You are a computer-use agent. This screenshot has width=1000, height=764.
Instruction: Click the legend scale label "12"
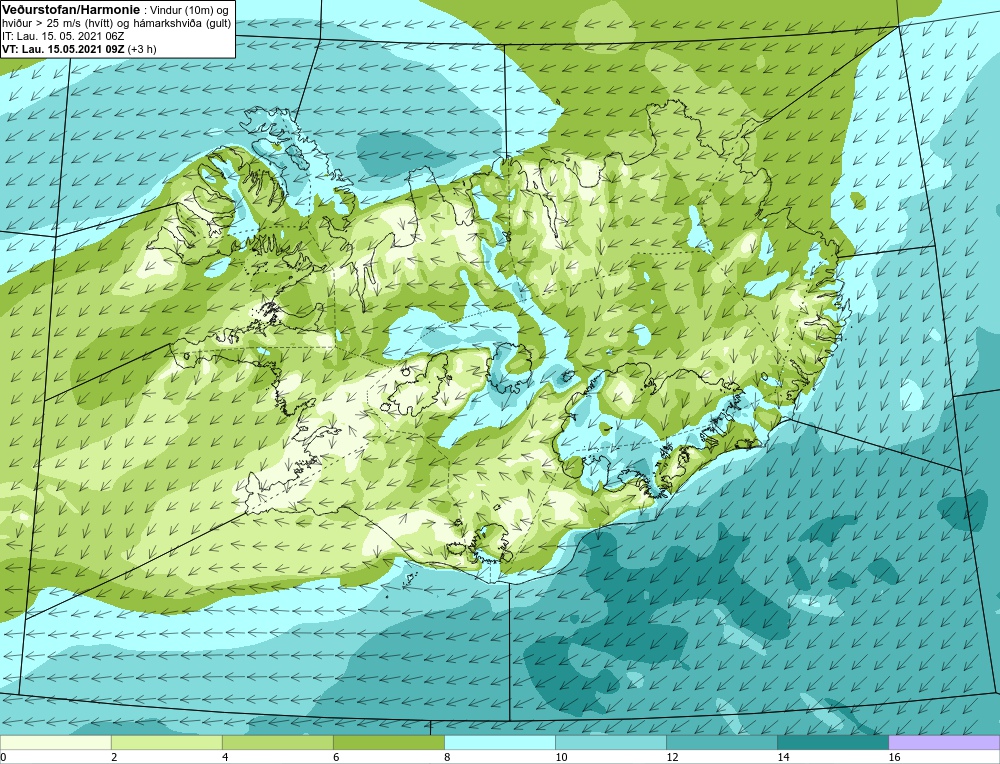672,757
